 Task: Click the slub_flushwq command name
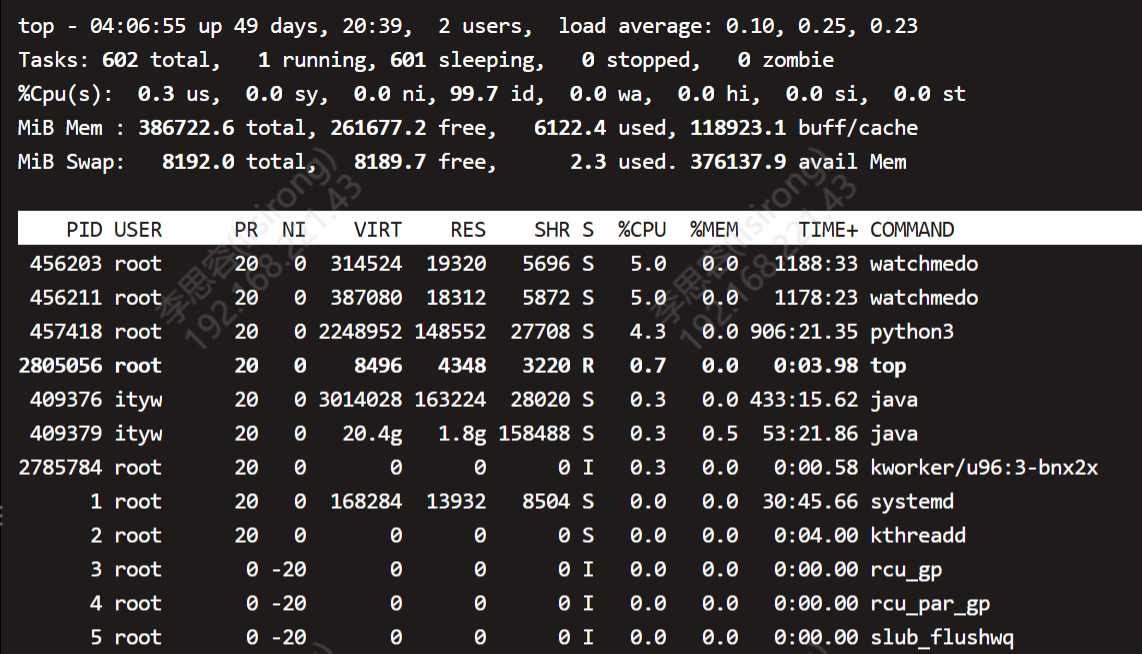pyautogui.click(x=942, y=638)
